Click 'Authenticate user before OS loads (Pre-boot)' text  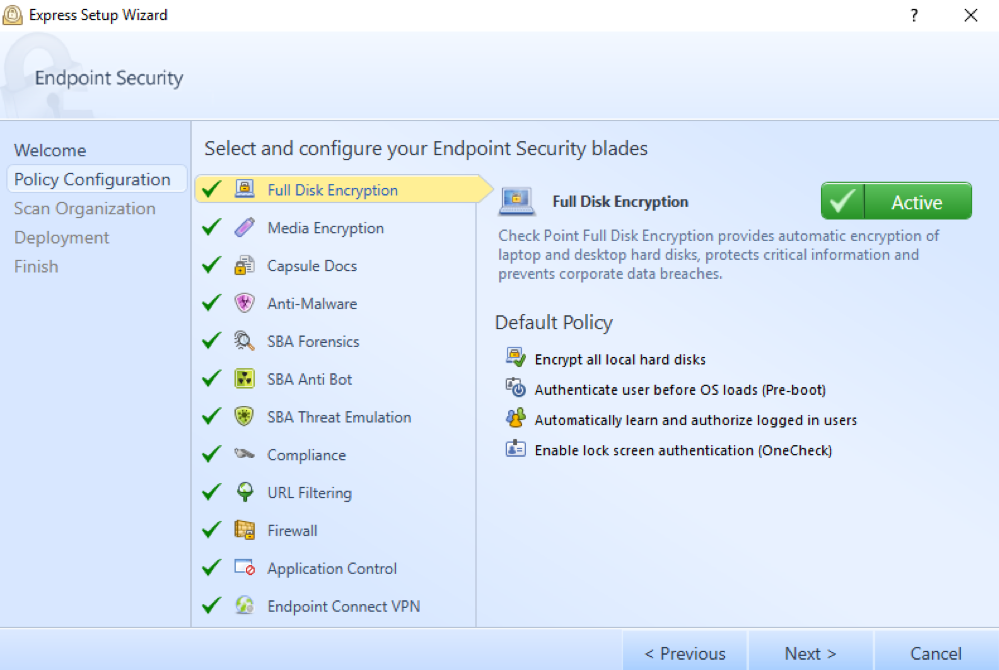680,390
